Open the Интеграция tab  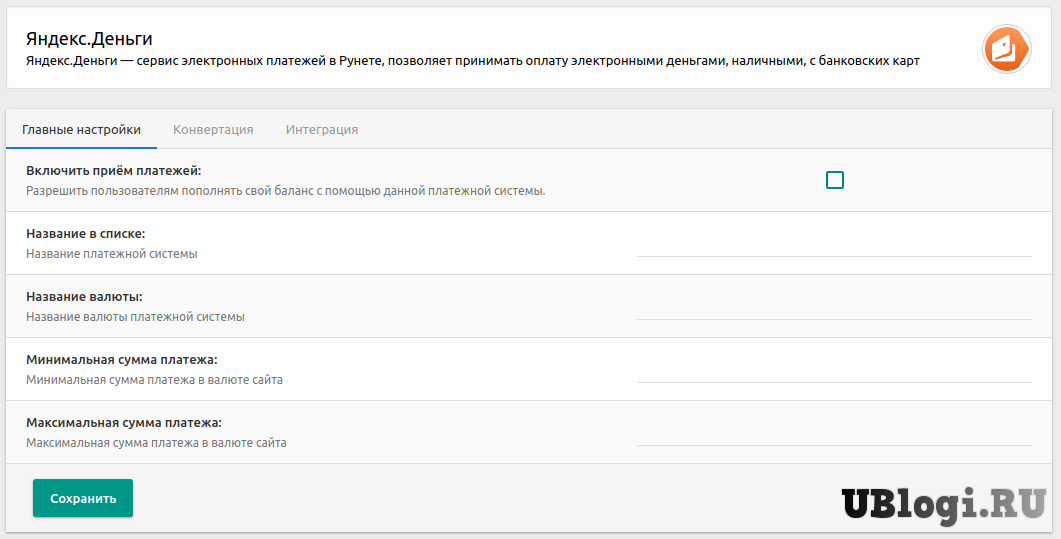pos(322,130)
